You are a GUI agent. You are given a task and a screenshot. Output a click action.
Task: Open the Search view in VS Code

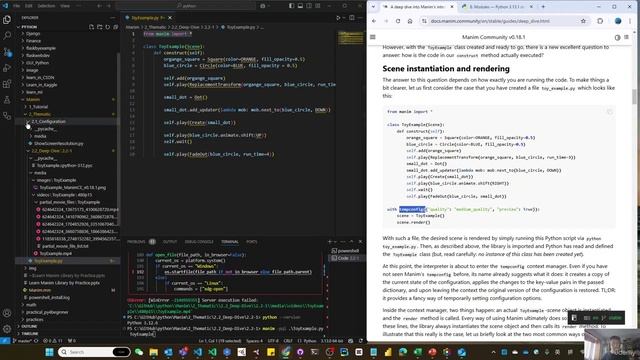coord(7,36)
